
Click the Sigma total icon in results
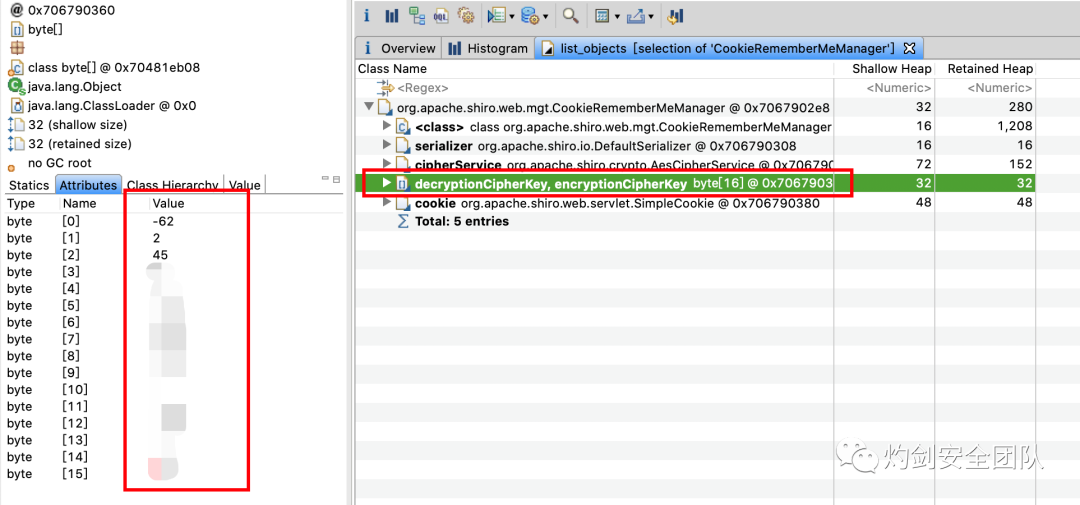click(403, 222)
